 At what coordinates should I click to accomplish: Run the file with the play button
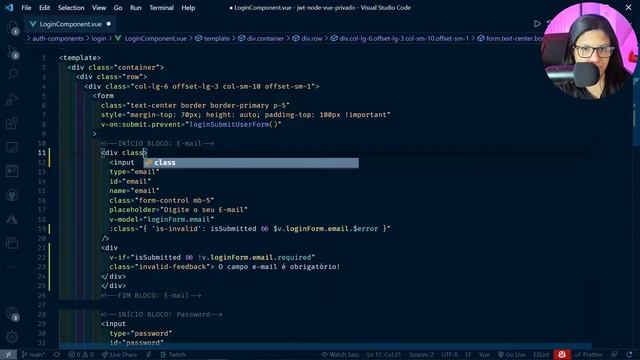(x=537, y=24)
